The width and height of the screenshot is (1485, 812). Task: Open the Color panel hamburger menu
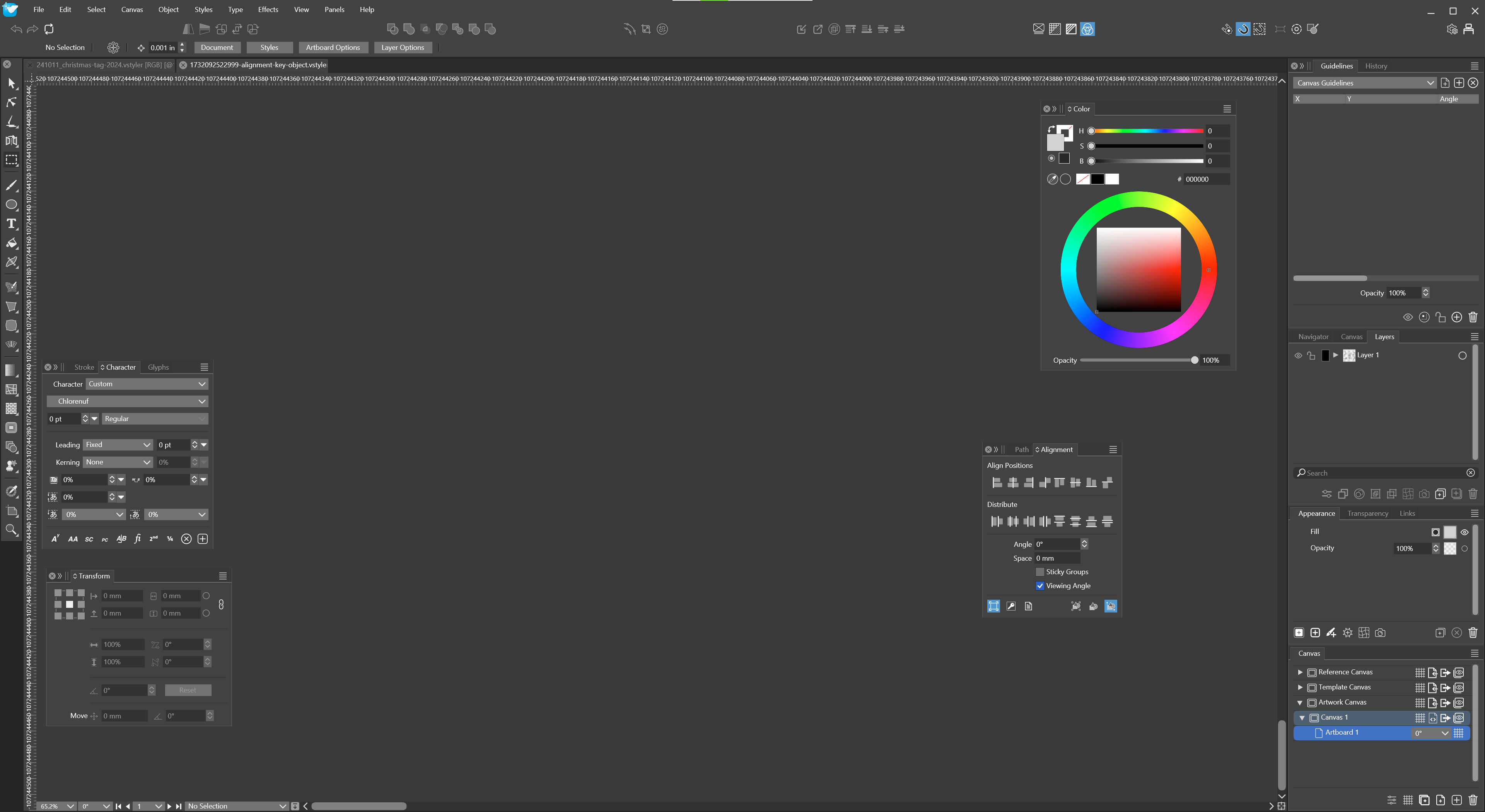[x=1227, y=109]
